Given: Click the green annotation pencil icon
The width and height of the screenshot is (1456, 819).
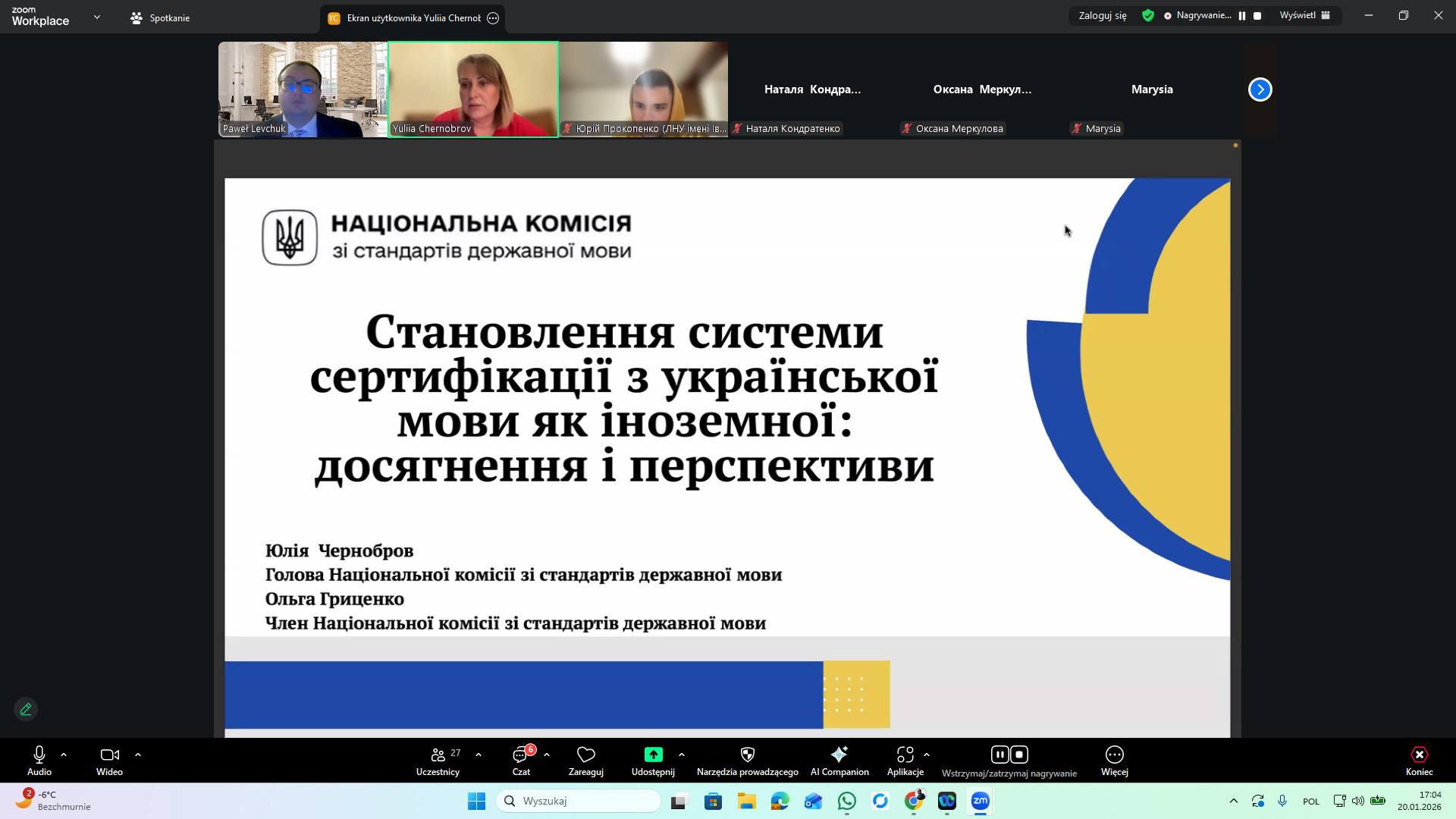Looking at the screenshot, I should tap(26, 709).
